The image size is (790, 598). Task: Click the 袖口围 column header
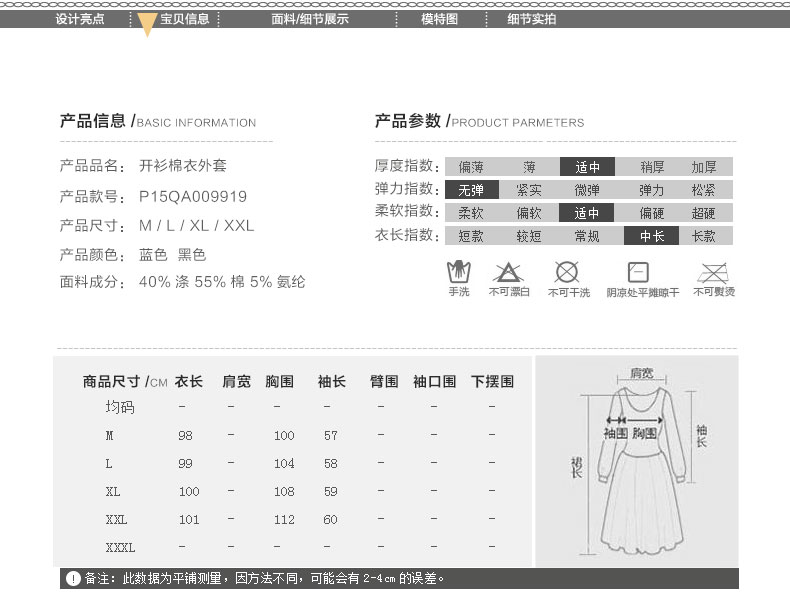(434, 381)
